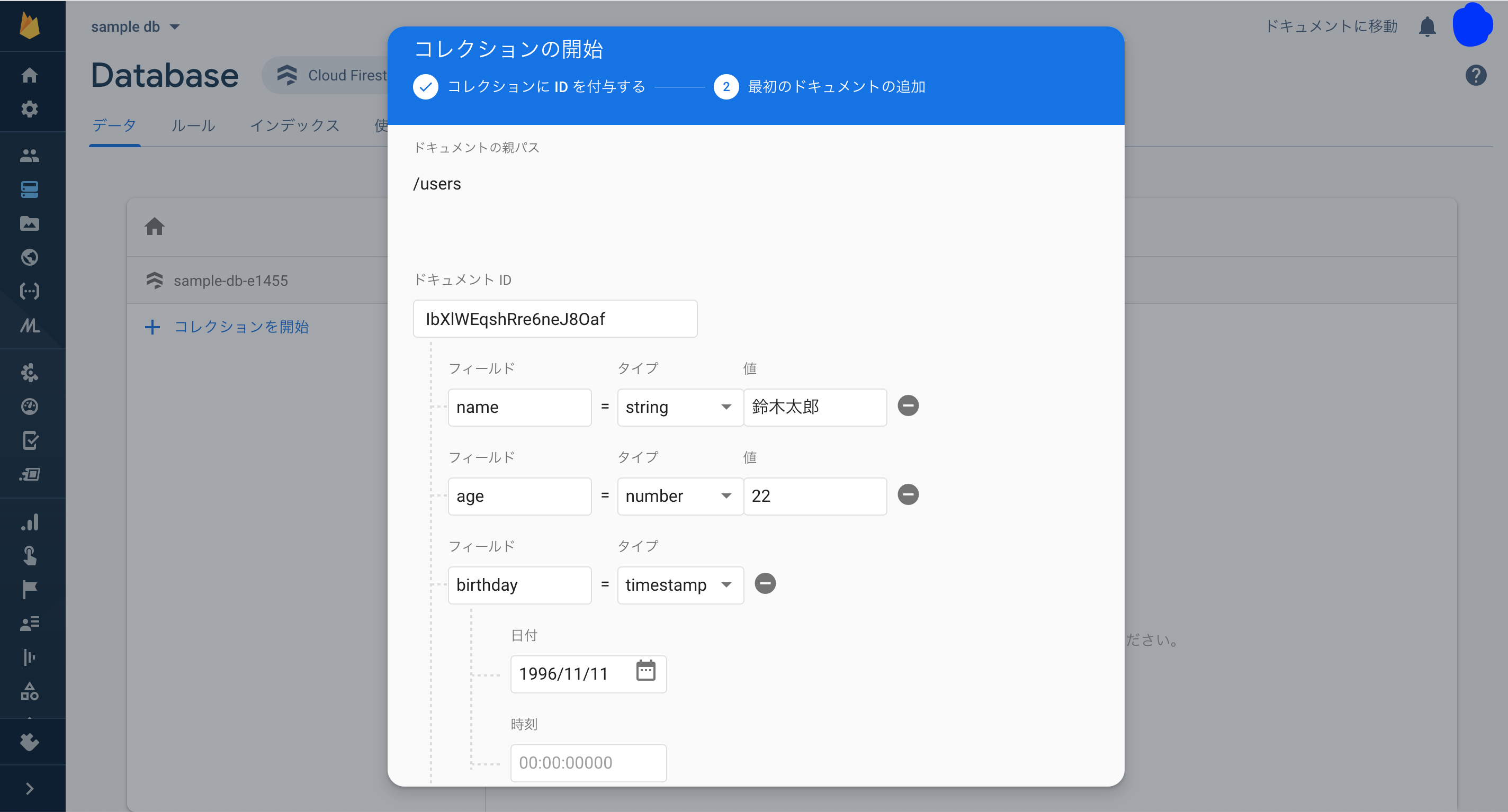This screenshot has width=1508, height=812.
Task: Open the string type dropdown for name
Action: coord(679,407)
